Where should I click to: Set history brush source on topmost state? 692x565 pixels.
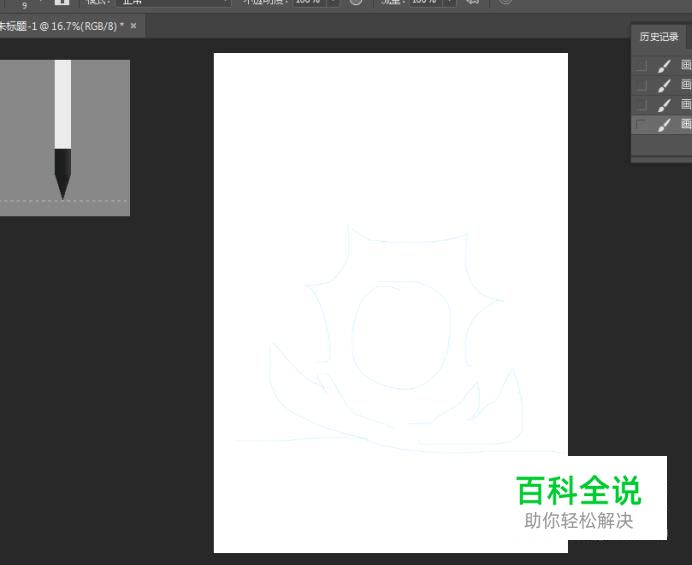(641, 65)
